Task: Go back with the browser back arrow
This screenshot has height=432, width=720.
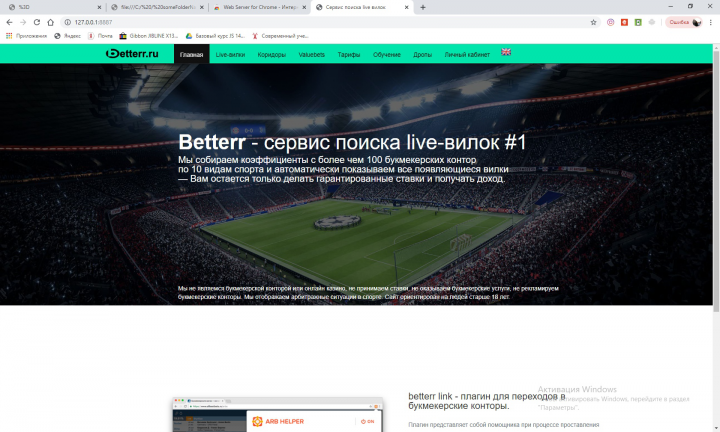Action: coord(9,22)
